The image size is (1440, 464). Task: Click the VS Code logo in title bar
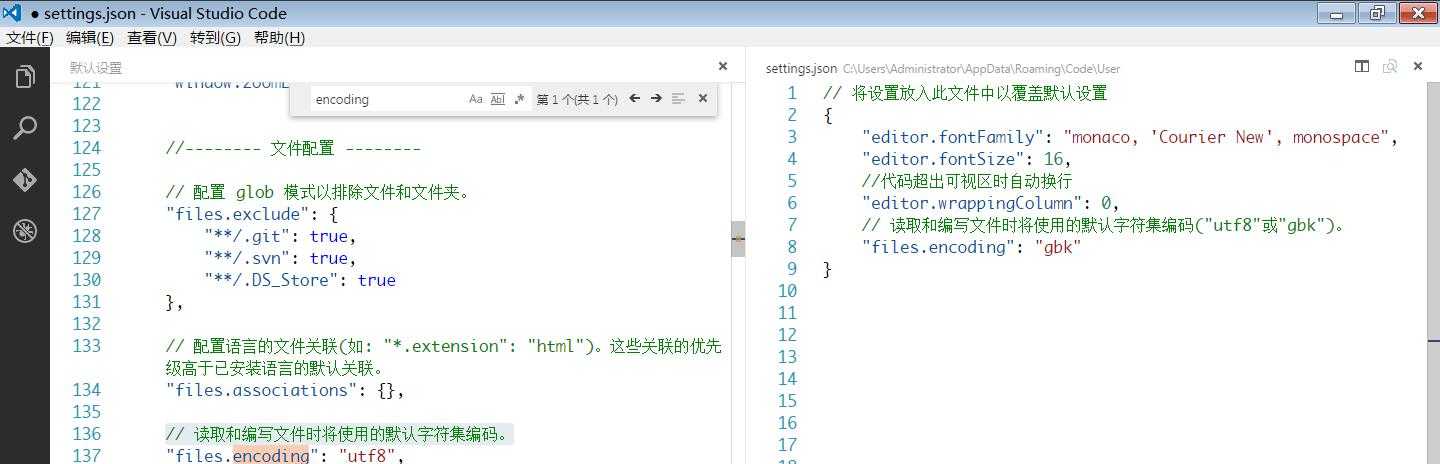[x=13, y=13]
